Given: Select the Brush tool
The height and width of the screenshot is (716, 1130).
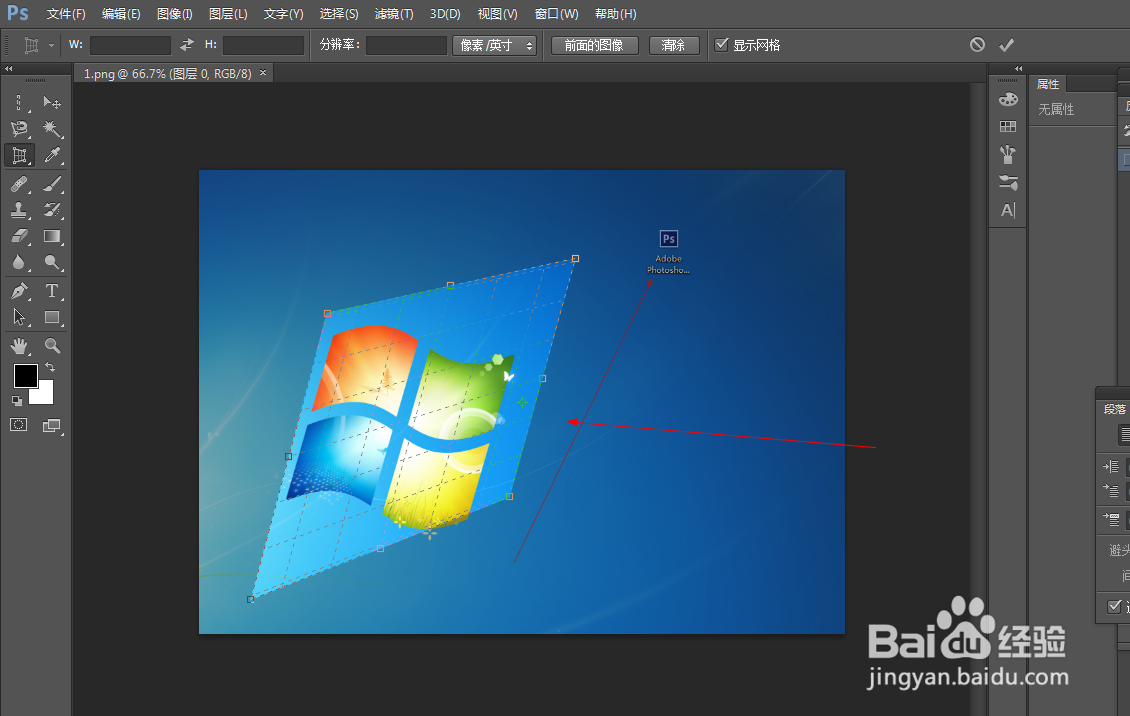Looking at the screenshot, I should (x=52, y=184).
